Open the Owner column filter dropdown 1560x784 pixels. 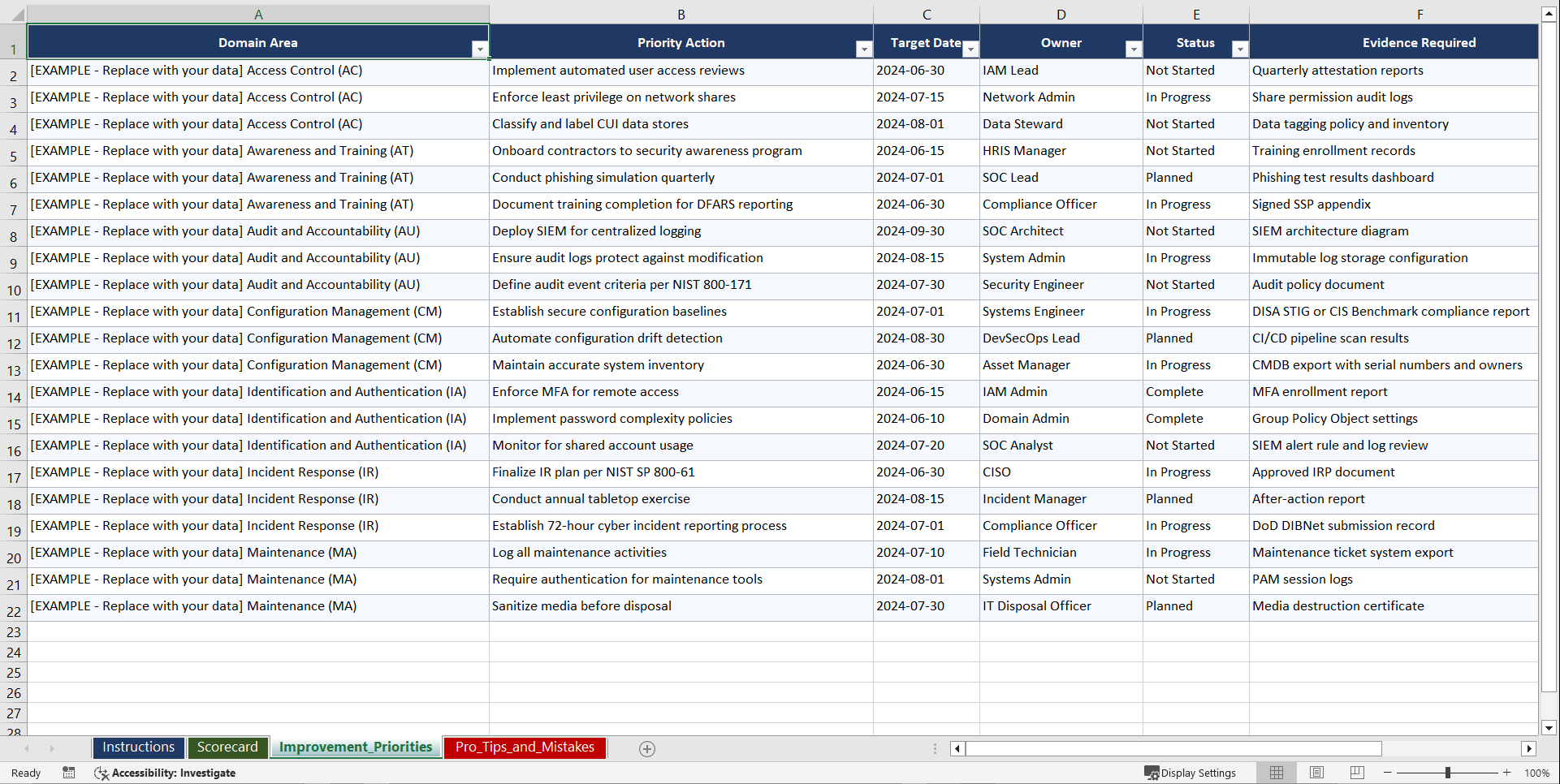1133,50
